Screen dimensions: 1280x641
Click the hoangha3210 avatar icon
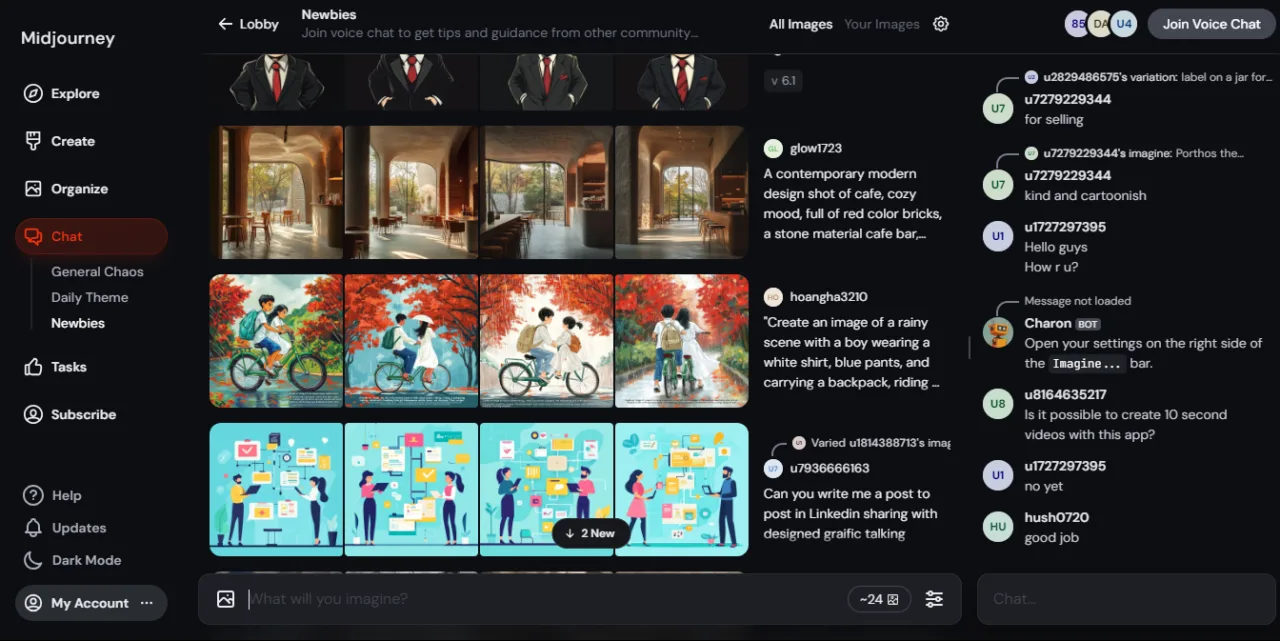(773, 297)
